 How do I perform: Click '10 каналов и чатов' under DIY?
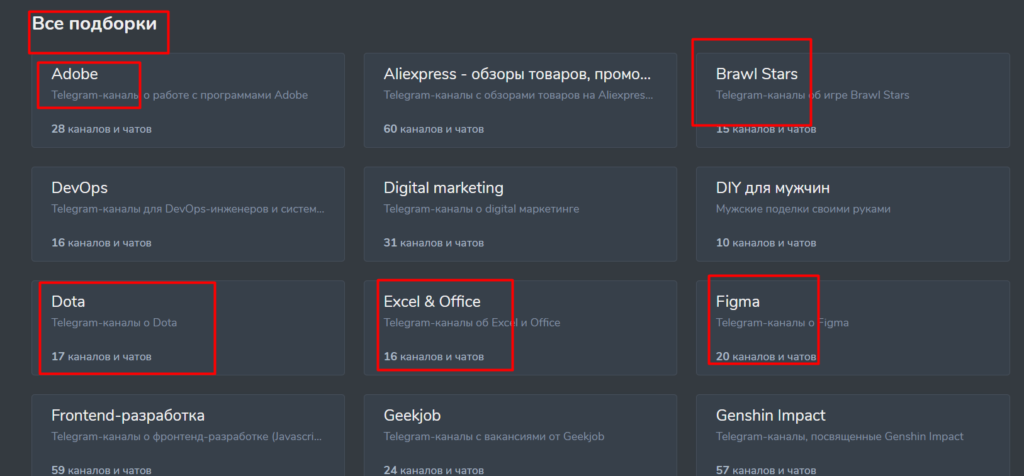(766, 243)
